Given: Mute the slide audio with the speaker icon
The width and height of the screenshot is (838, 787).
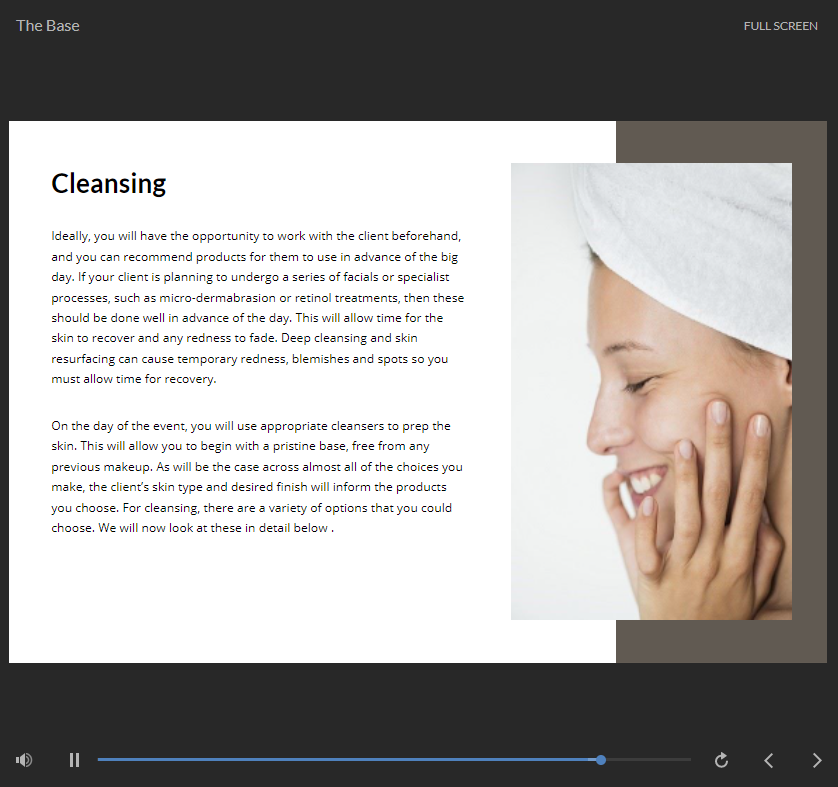Looking at the screenshot, I should 24,760.
